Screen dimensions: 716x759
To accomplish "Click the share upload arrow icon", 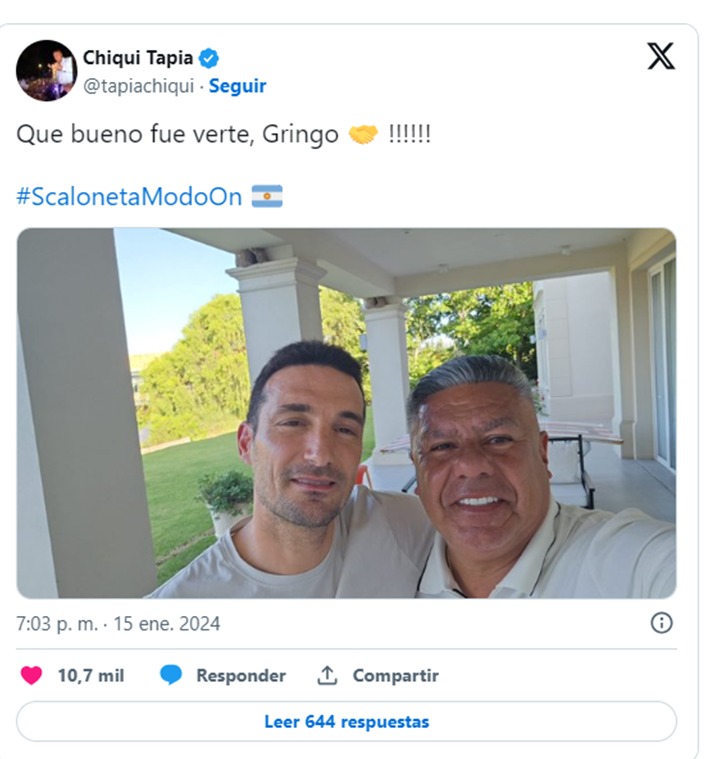I will point(327,675).
